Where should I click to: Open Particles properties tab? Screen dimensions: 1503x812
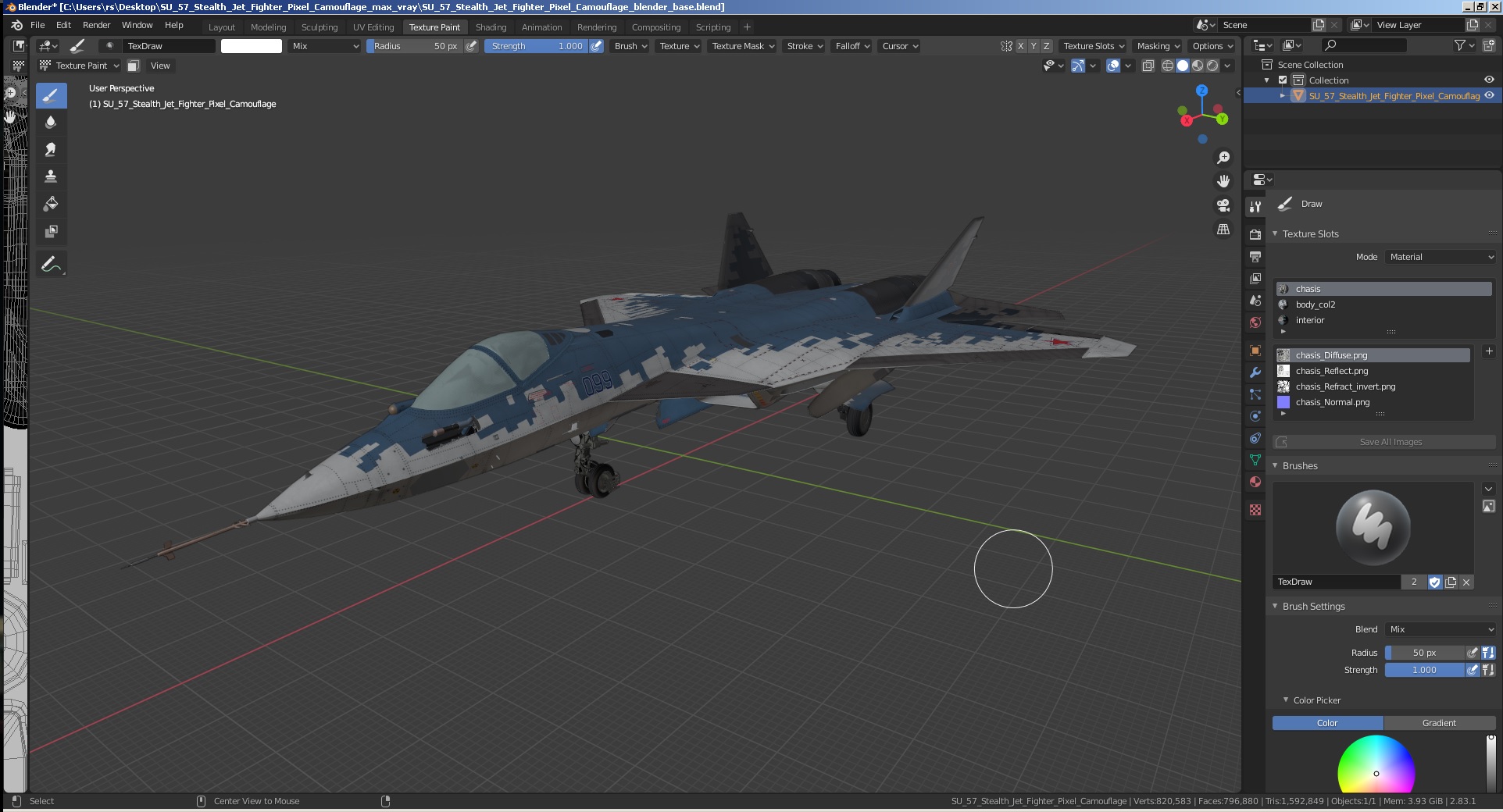(1255, 394)
